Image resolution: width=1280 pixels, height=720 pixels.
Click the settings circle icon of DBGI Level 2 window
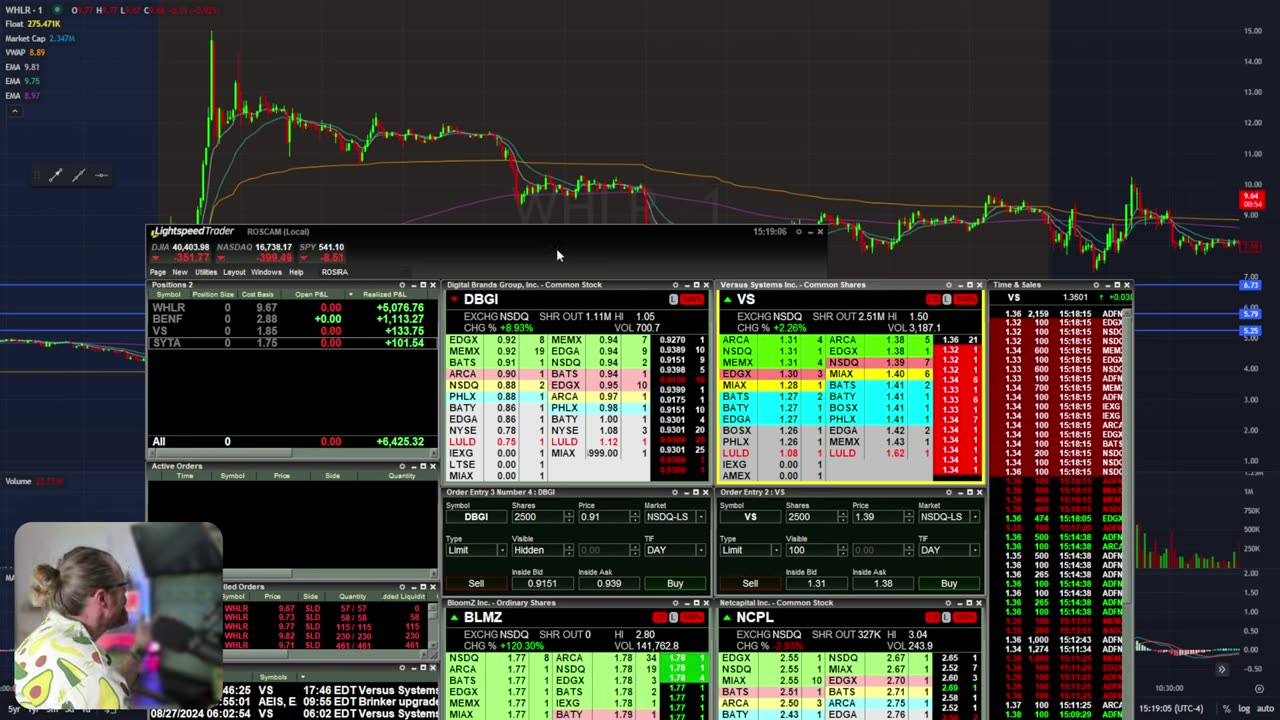[x=675, y=285]
